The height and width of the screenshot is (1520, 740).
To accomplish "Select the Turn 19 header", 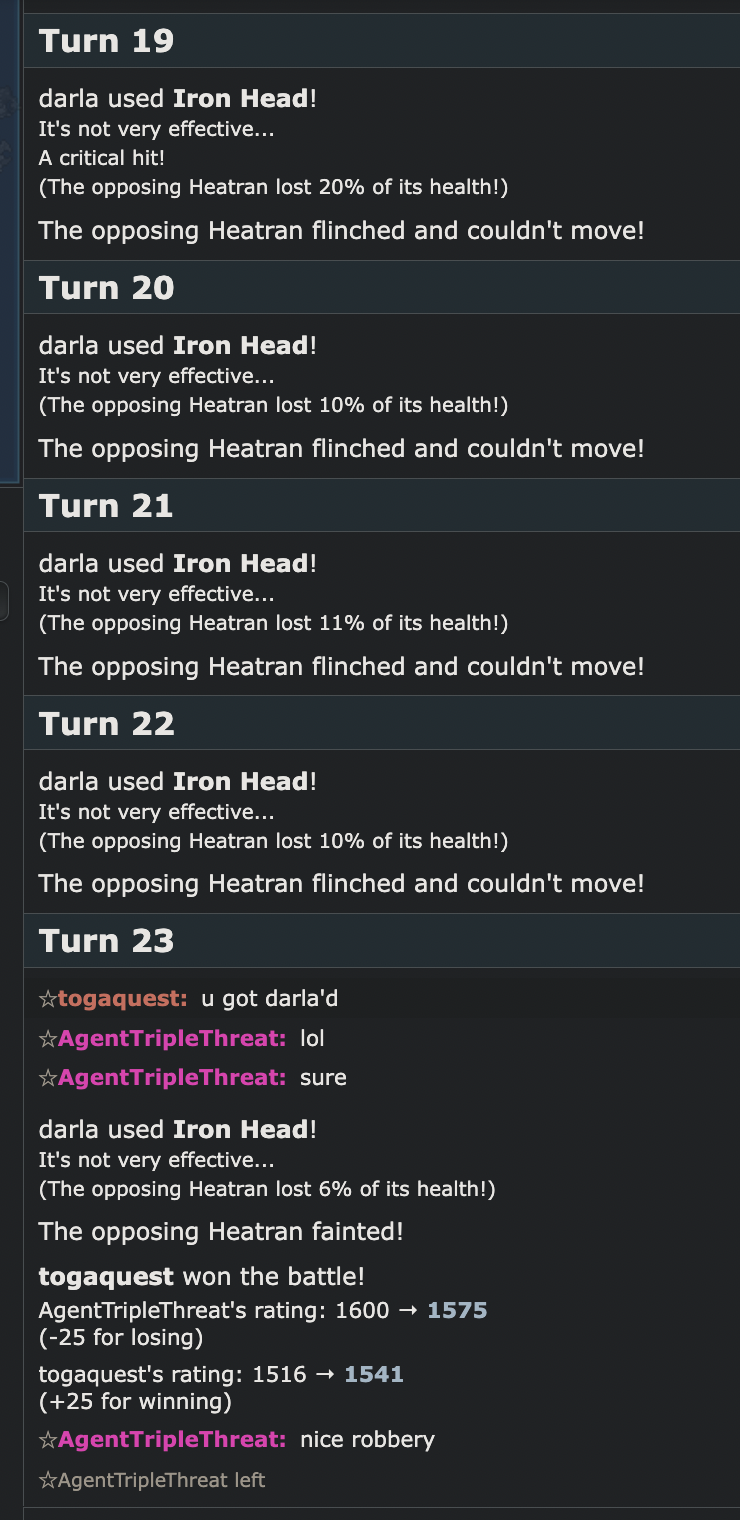I will tap(106, 41).
